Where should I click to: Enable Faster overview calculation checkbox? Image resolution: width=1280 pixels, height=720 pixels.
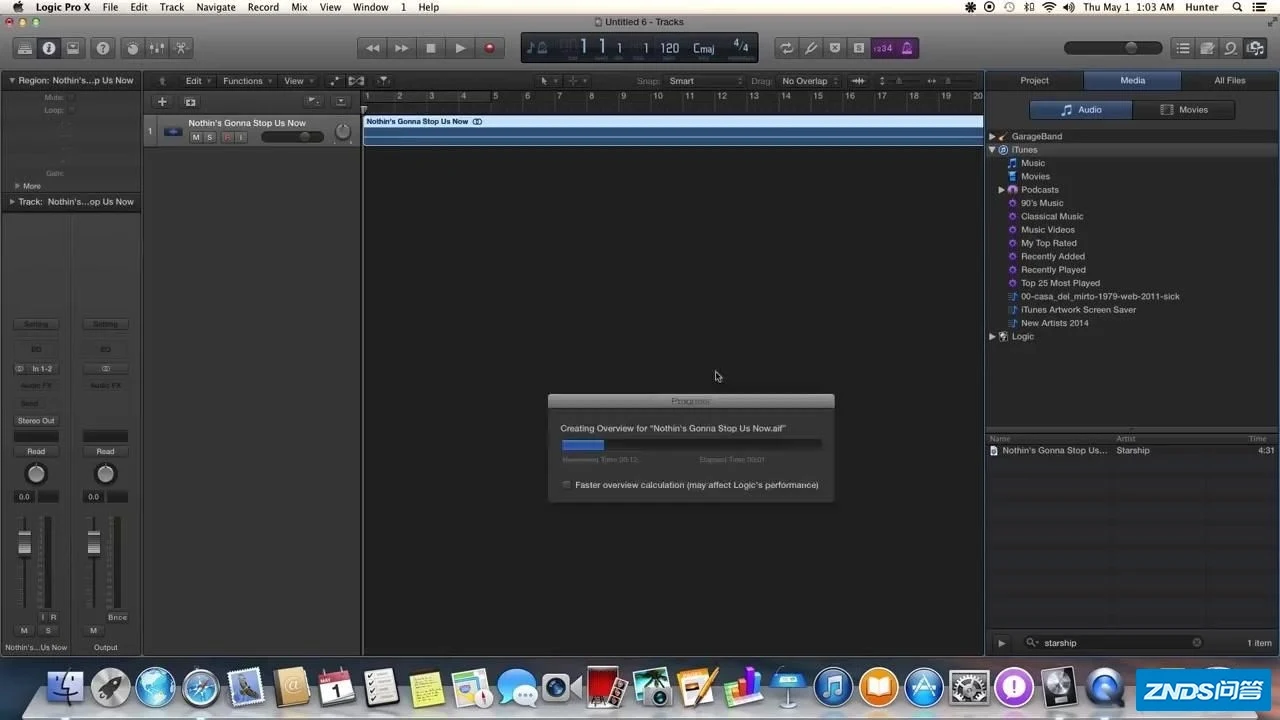[567, 485]
